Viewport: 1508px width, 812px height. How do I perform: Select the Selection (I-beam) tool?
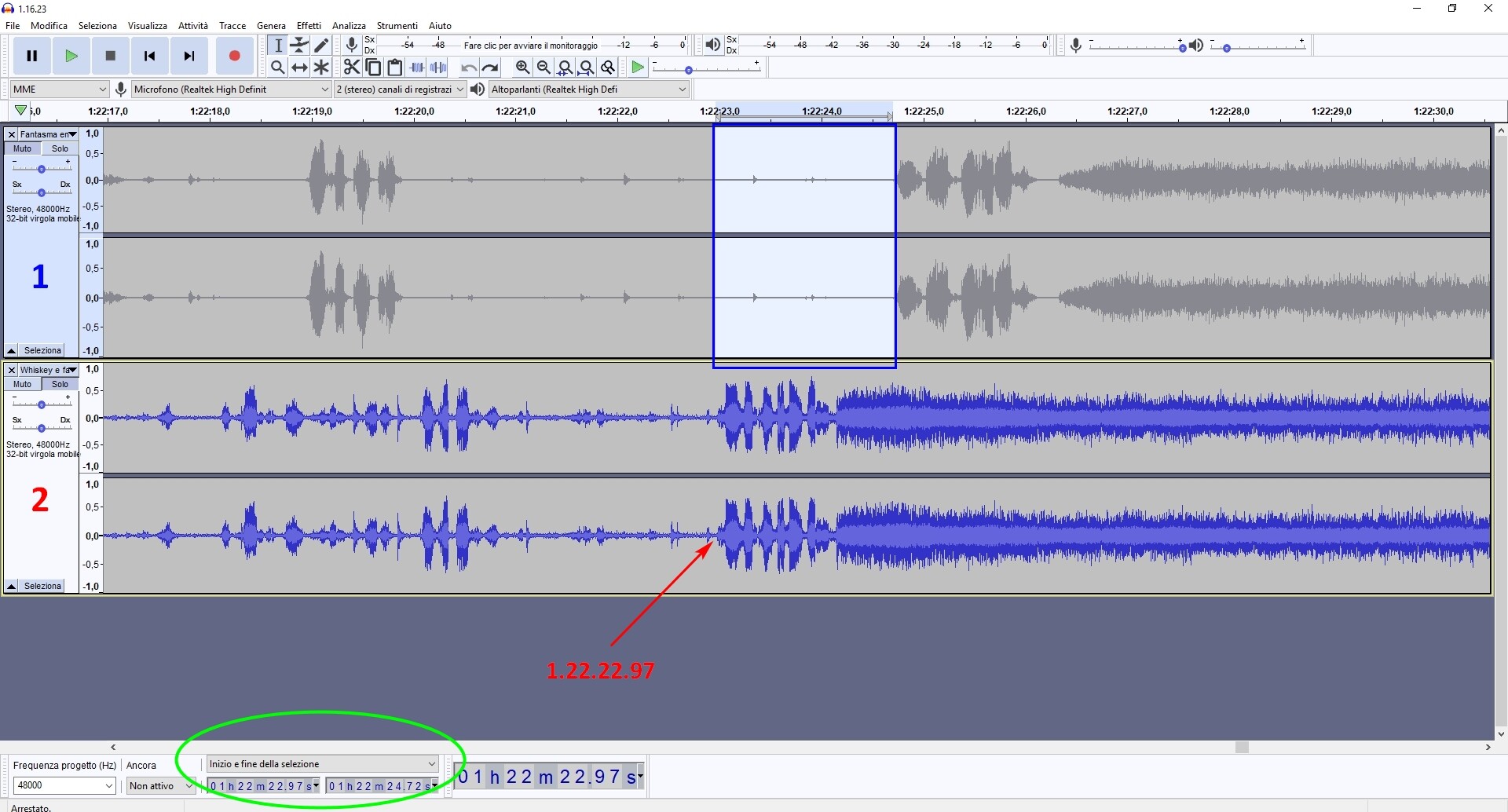278,46
